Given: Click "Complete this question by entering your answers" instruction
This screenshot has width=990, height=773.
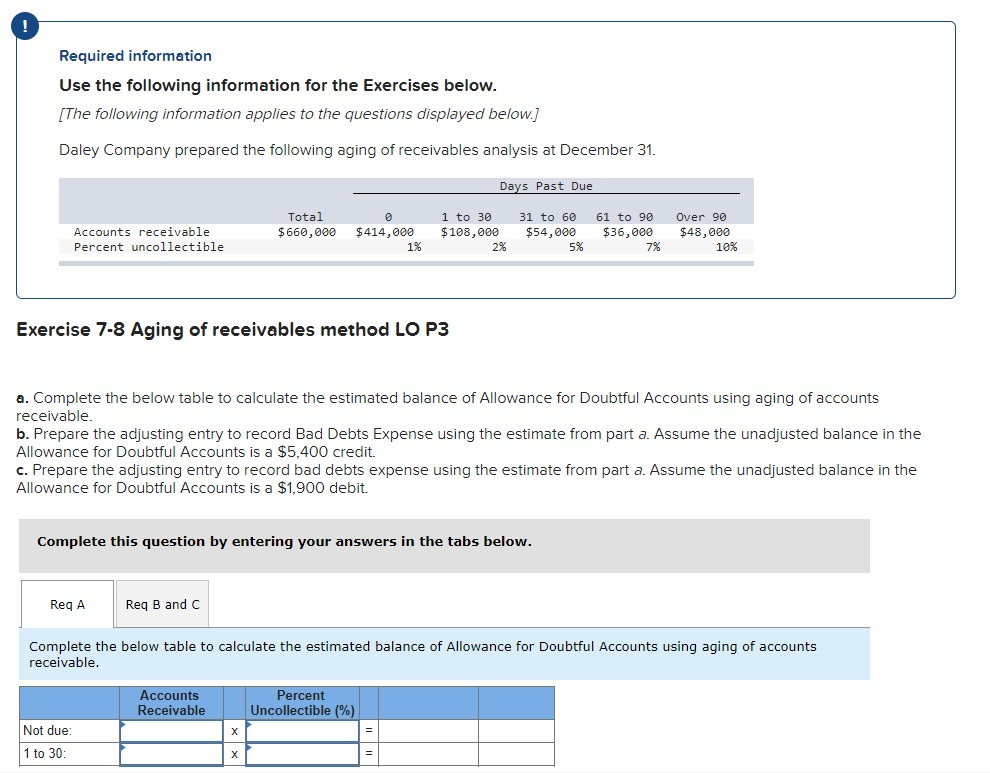Looking at the screenshot, I should [x=284, y=541].
